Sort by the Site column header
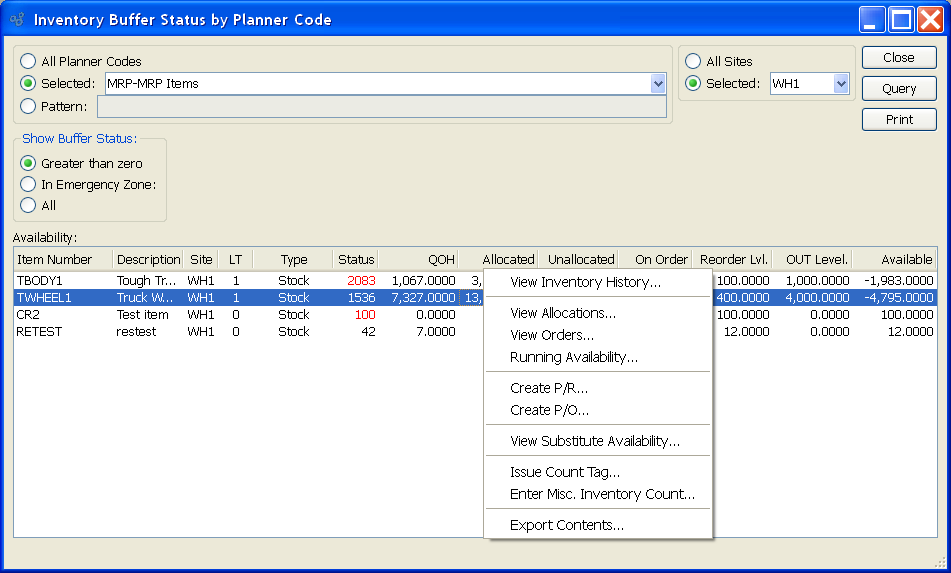 201,260
